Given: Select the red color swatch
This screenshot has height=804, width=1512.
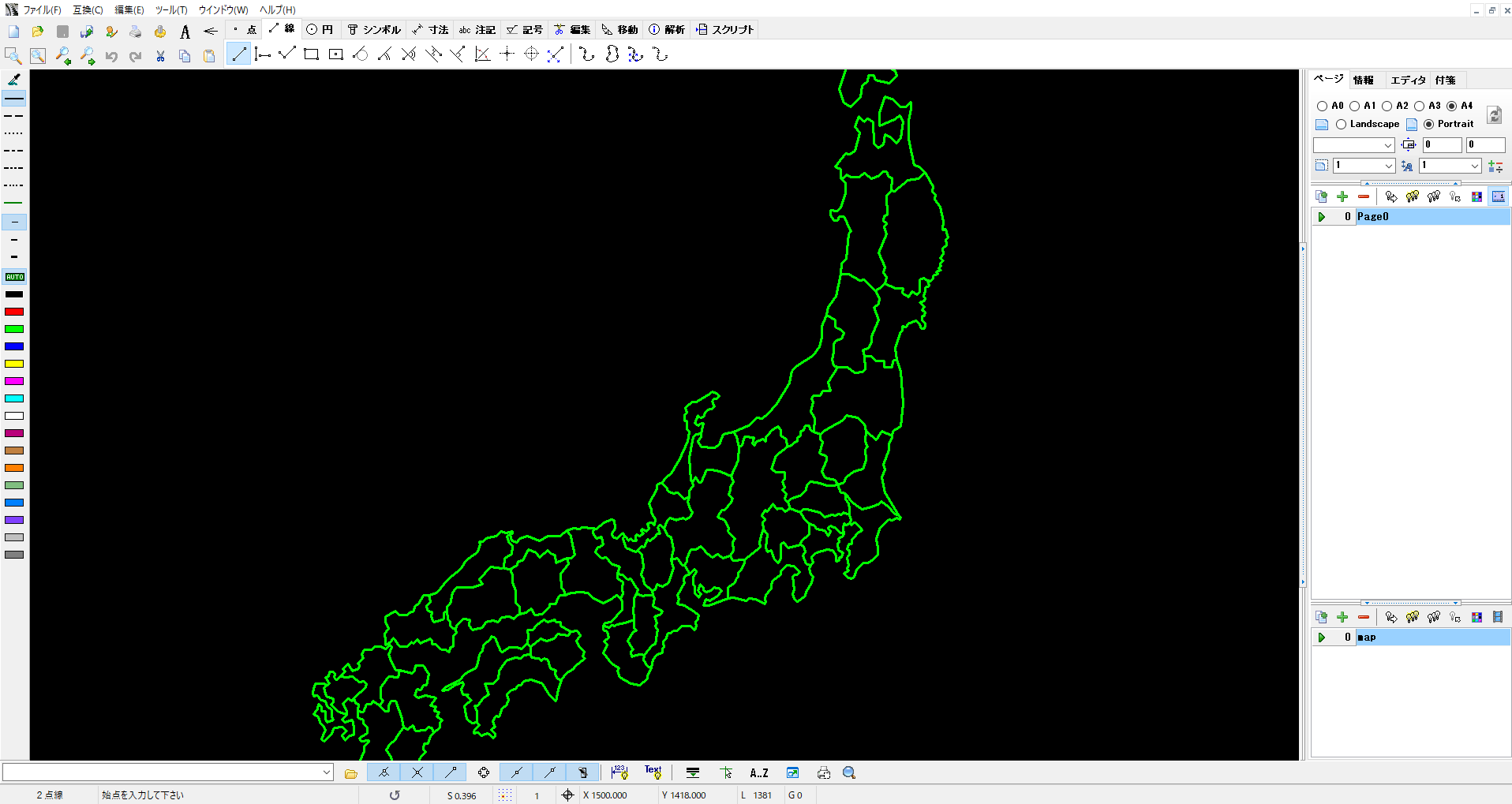Looking at the screenshot, I should [x=14, y=311].
